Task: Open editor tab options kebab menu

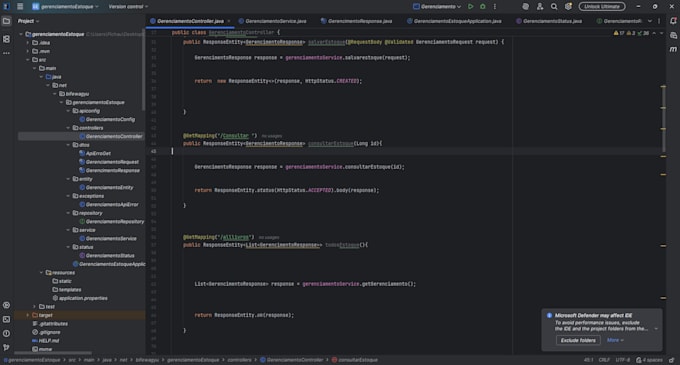Action: [659, 21]
